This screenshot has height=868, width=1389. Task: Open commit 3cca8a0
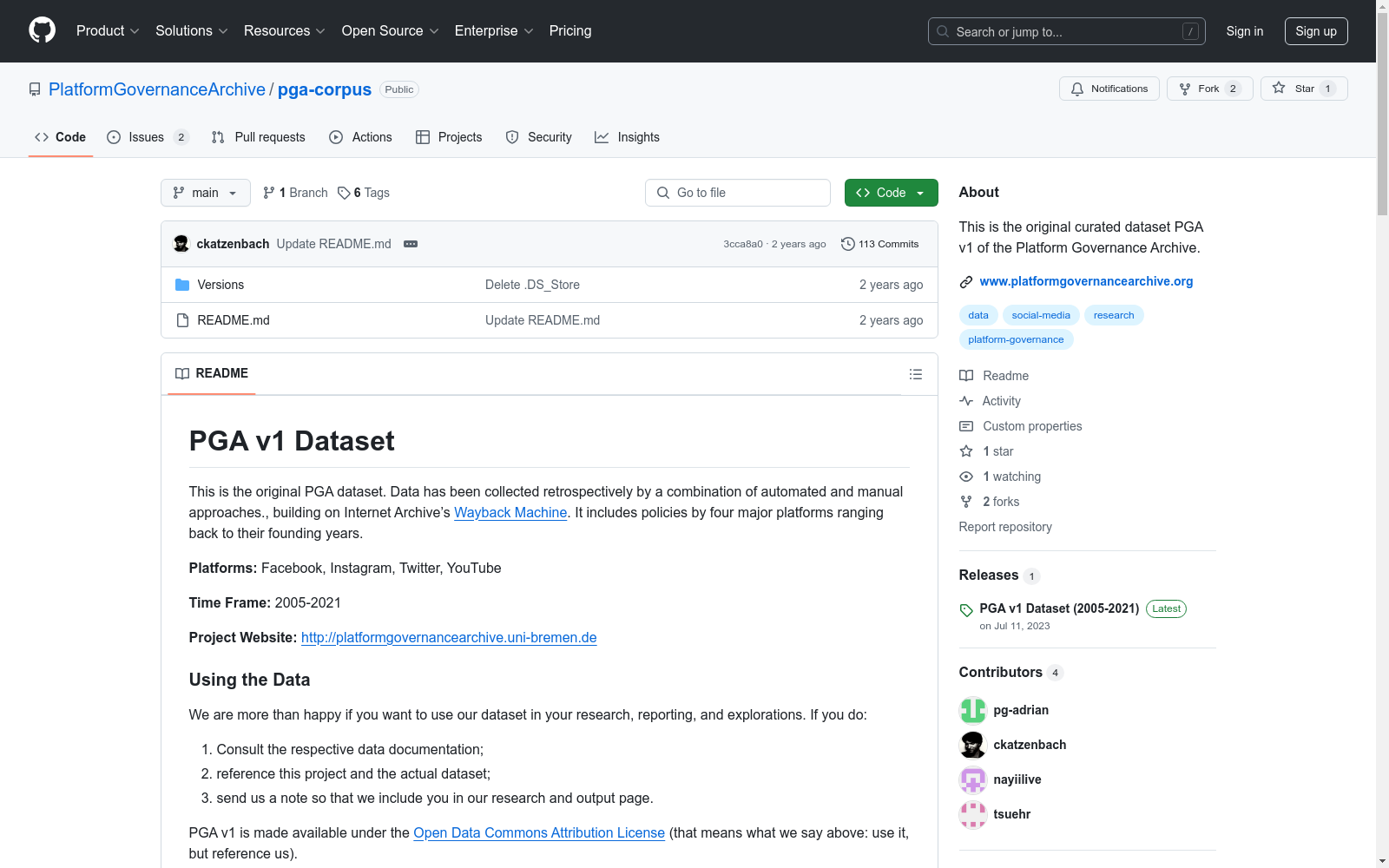click(743, 244)
